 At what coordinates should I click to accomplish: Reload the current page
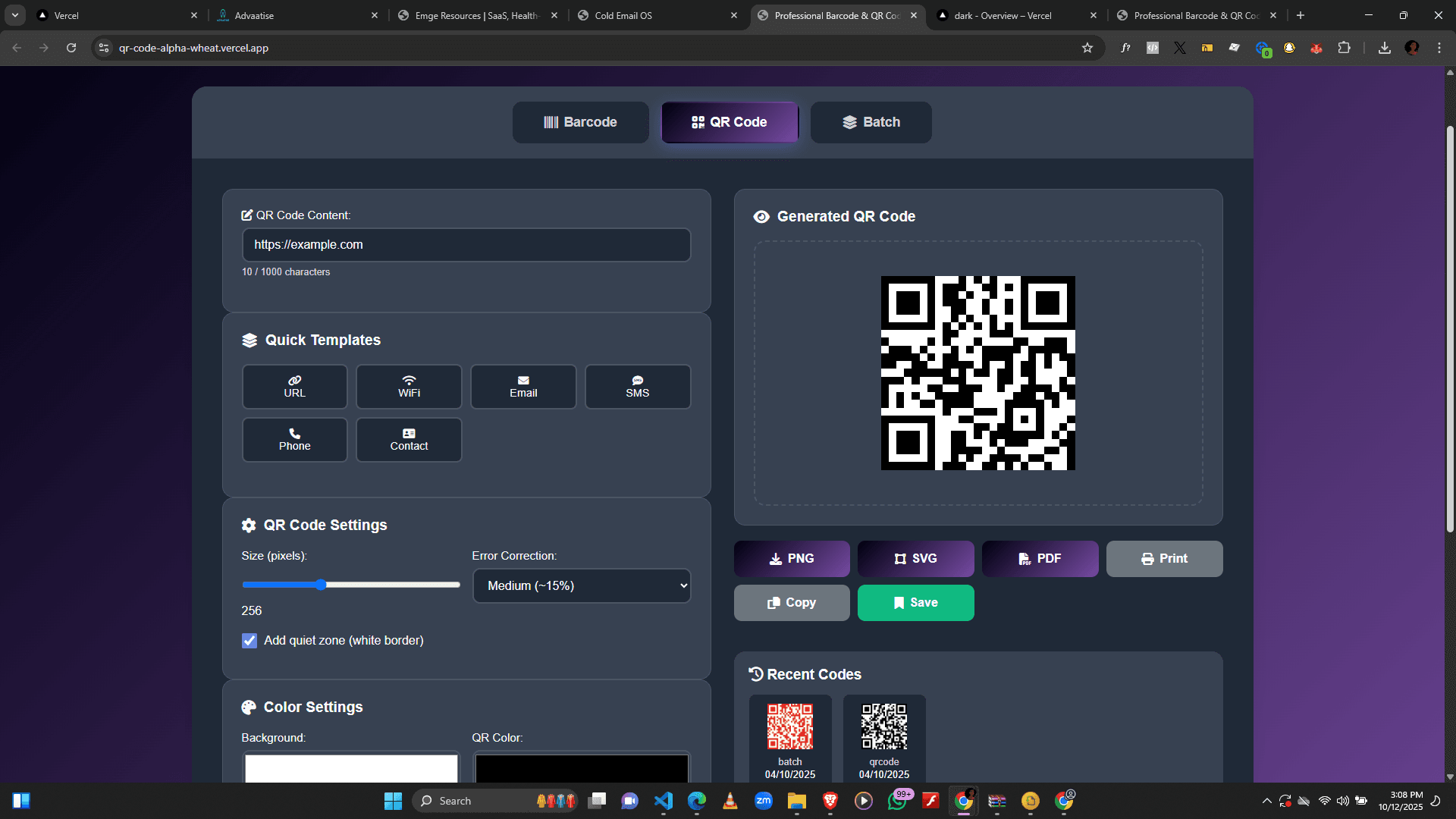tap(71, 48)
